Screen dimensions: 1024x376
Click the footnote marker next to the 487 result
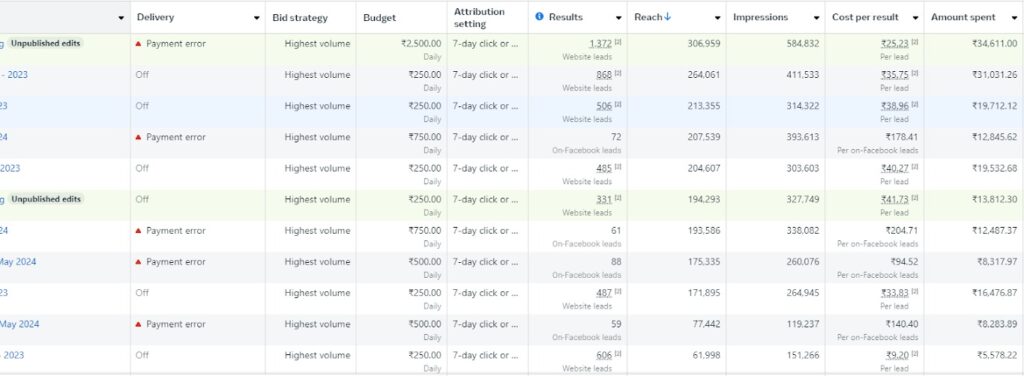click(618, 292)
